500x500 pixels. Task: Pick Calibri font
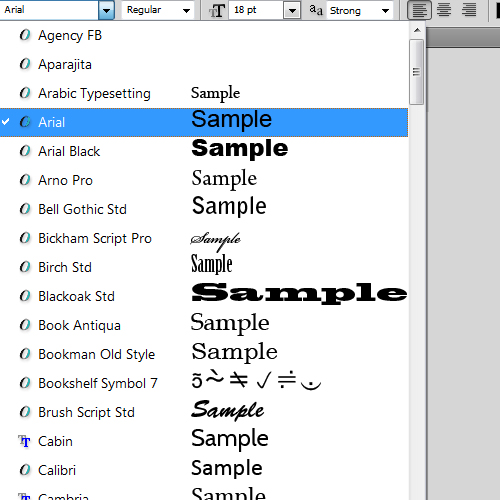[x=204, y=470]
